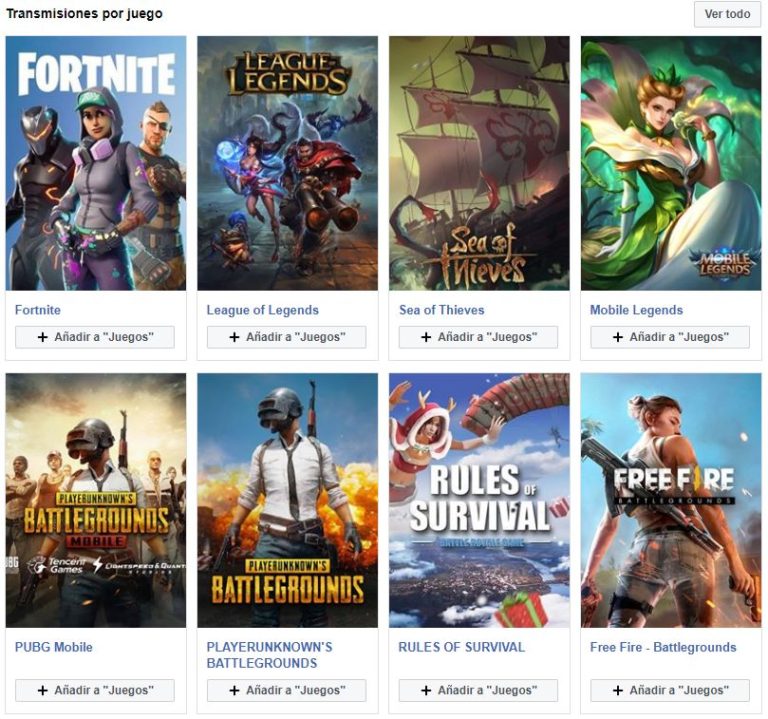Select the Free Fire Battlegrounds cover thumbnail

[x=671, y=500]
